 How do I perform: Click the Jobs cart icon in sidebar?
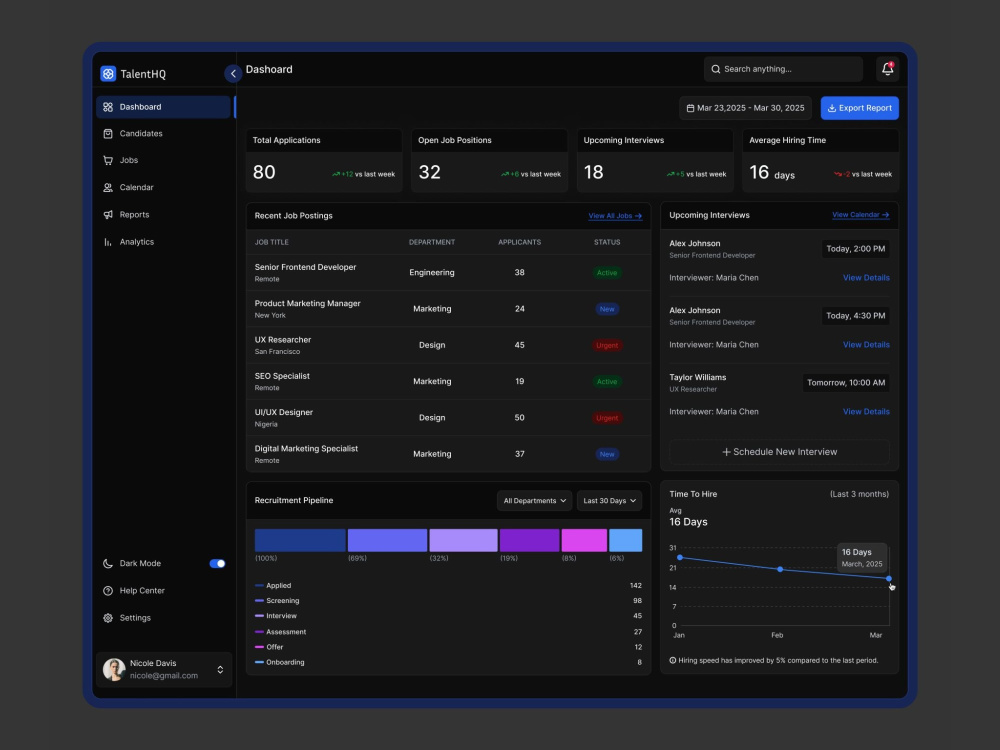point(108,161)
